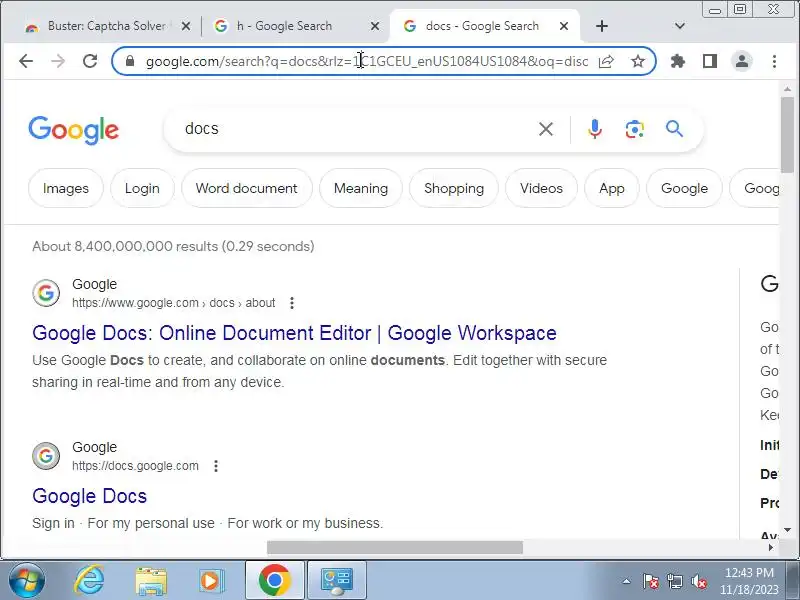The image size is (800, 600).
Task: Filter results by Videos
Action: coord(541,188)
